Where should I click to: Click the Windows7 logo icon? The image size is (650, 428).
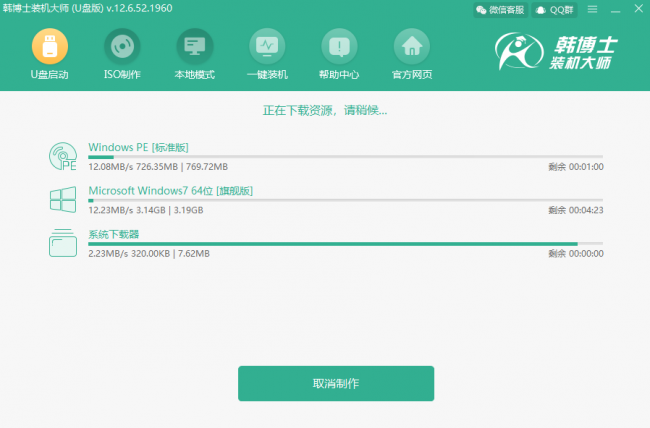[63, 199]
